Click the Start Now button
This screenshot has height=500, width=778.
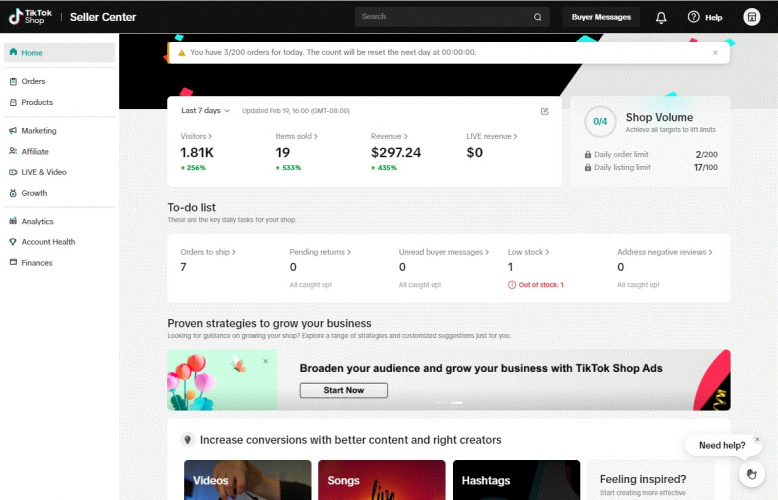[343, 390]
